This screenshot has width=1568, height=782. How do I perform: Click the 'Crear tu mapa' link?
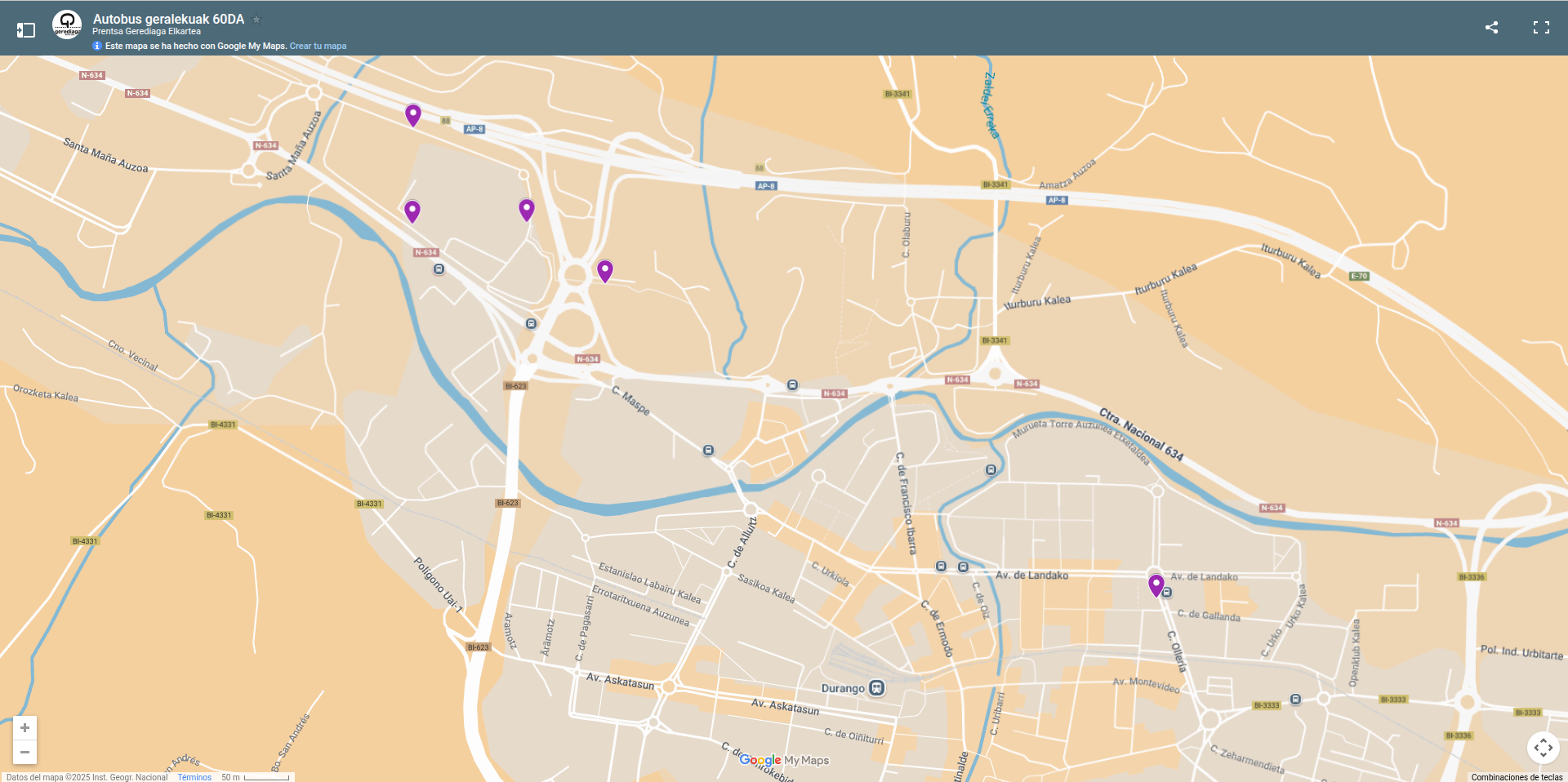[318, 47]
